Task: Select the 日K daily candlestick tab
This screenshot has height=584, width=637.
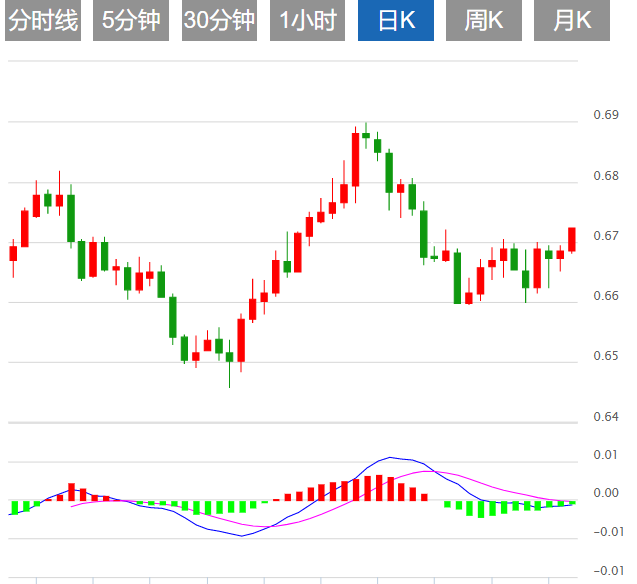Action: point(396,20)
